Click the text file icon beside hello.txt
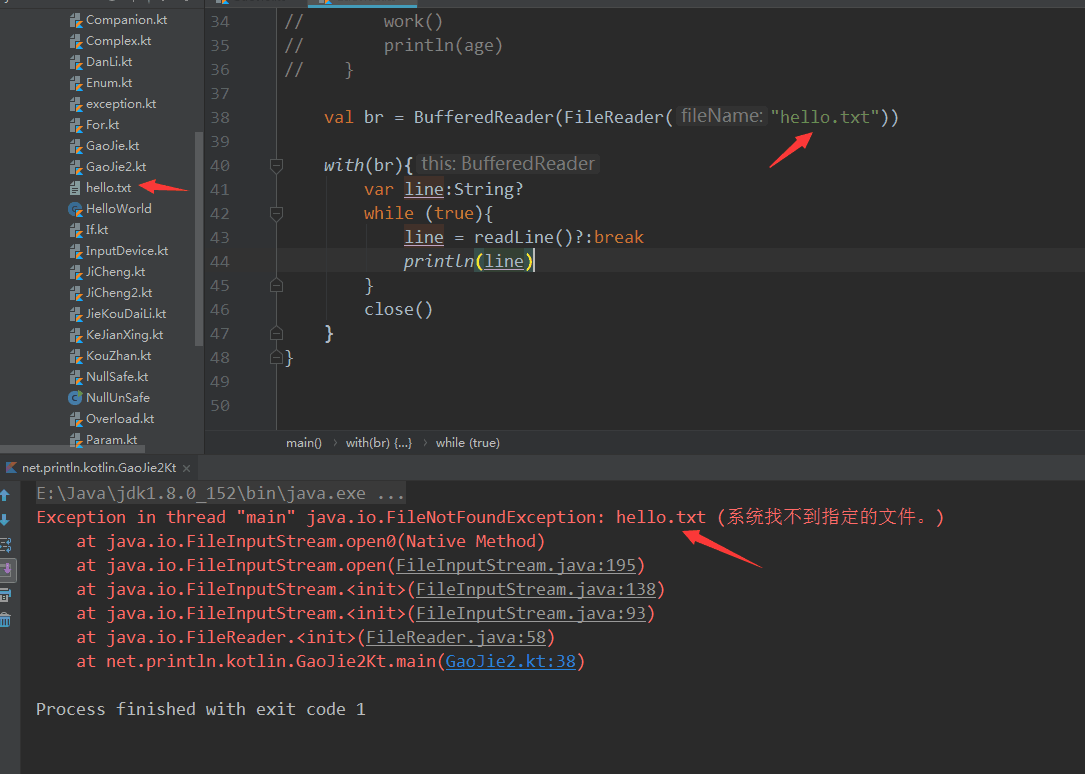Screen dimensions: 1085x774 click(75, 188)
